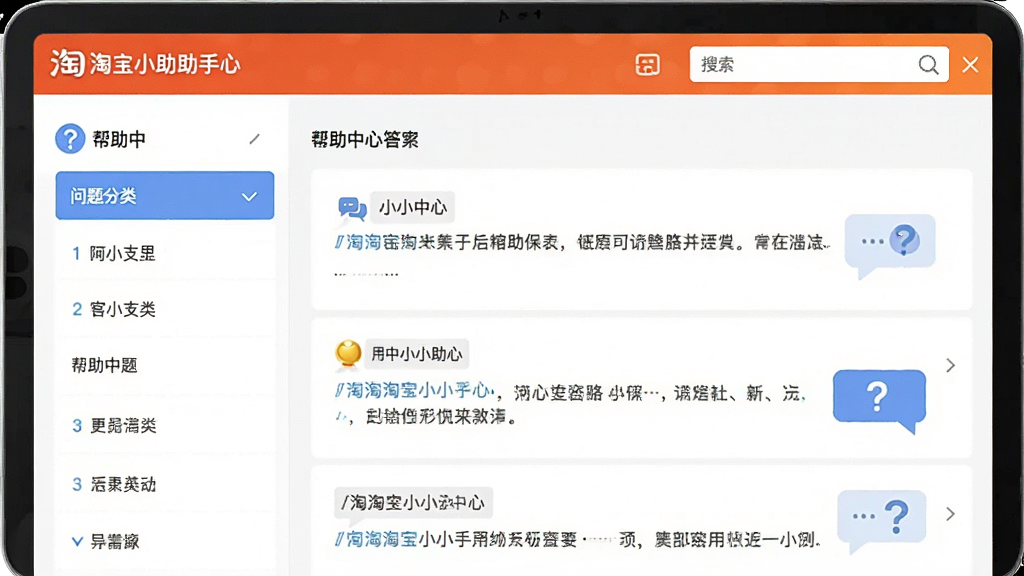This screenshot has width=1024, height=576.
Task: Expand the 用中小小助心 card arrow
Action: (x=951, y=365)
